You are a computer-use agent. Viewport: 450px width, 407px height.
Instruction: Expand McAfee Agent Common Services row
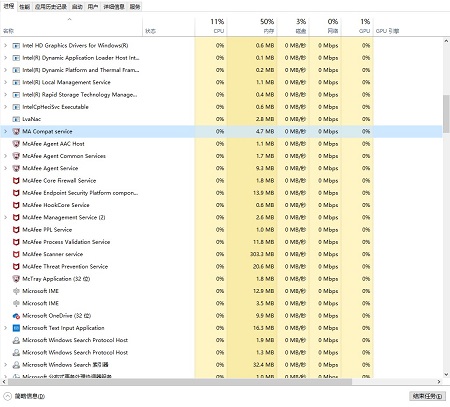click(5, 156)
